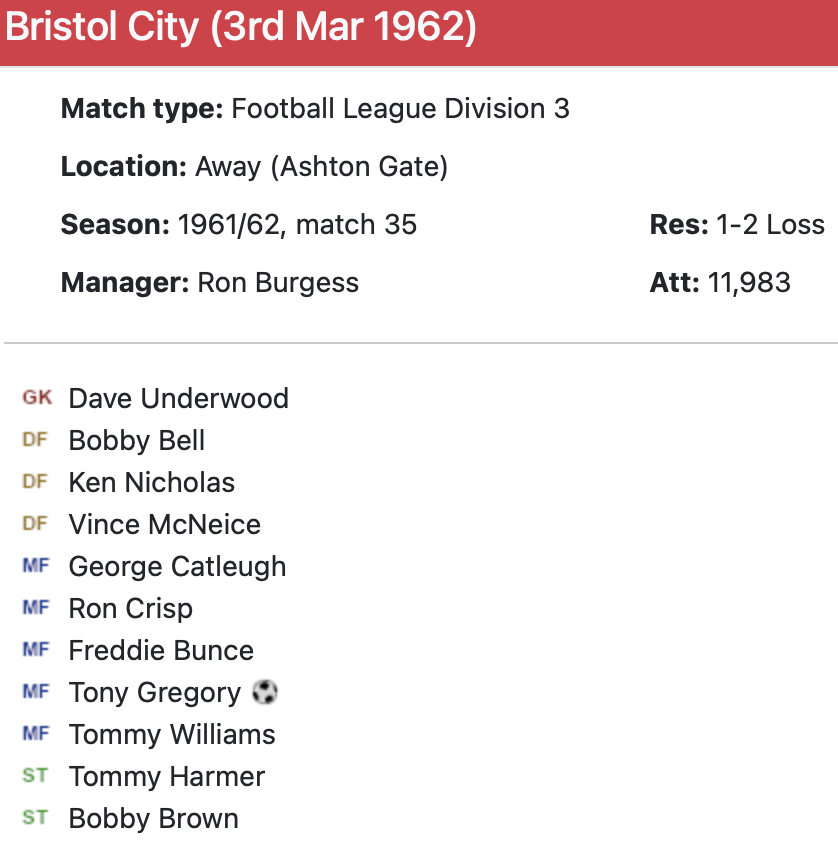Click the 1-2 Loss result
Viewport: 838px width, 852px height.
[x=770, y=225]
